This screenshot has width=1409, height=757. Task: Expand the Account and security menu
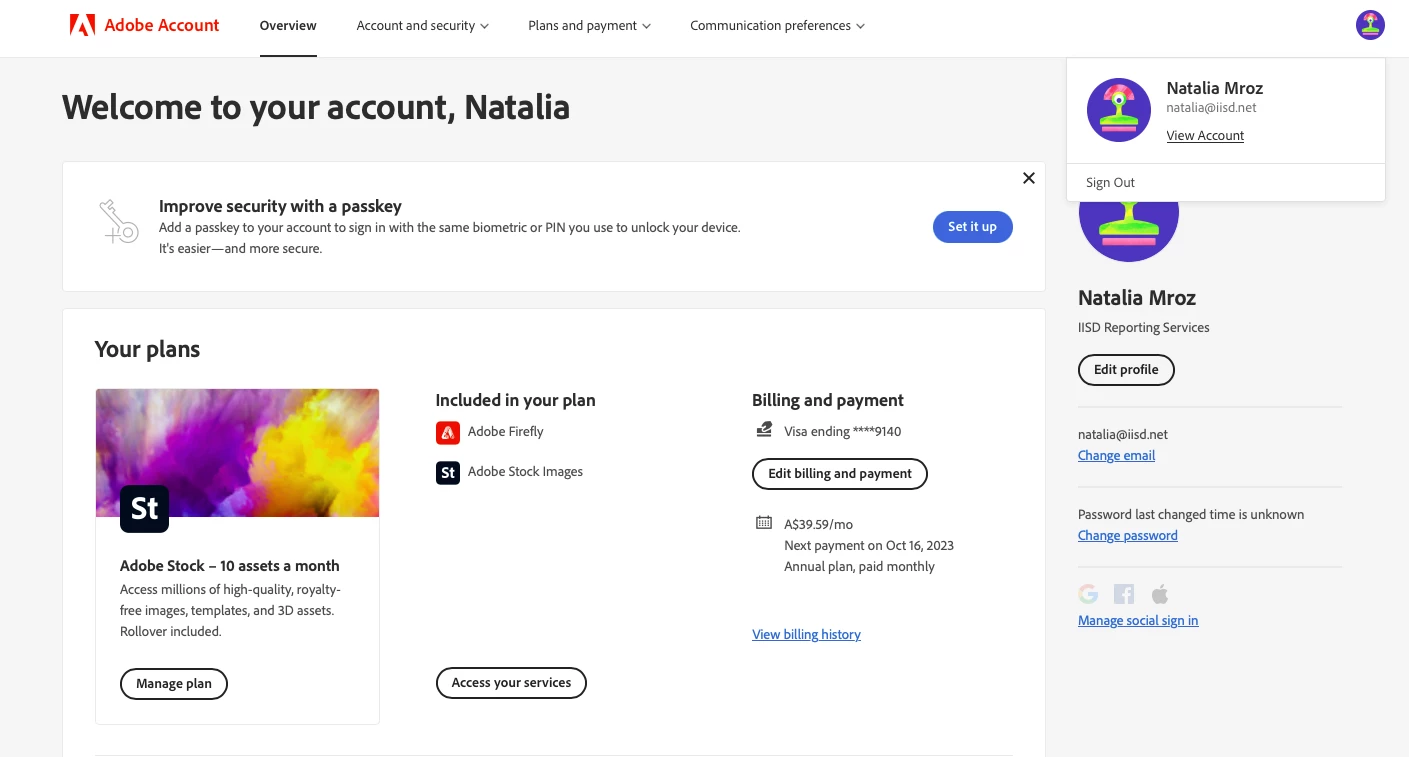[422, 26]
